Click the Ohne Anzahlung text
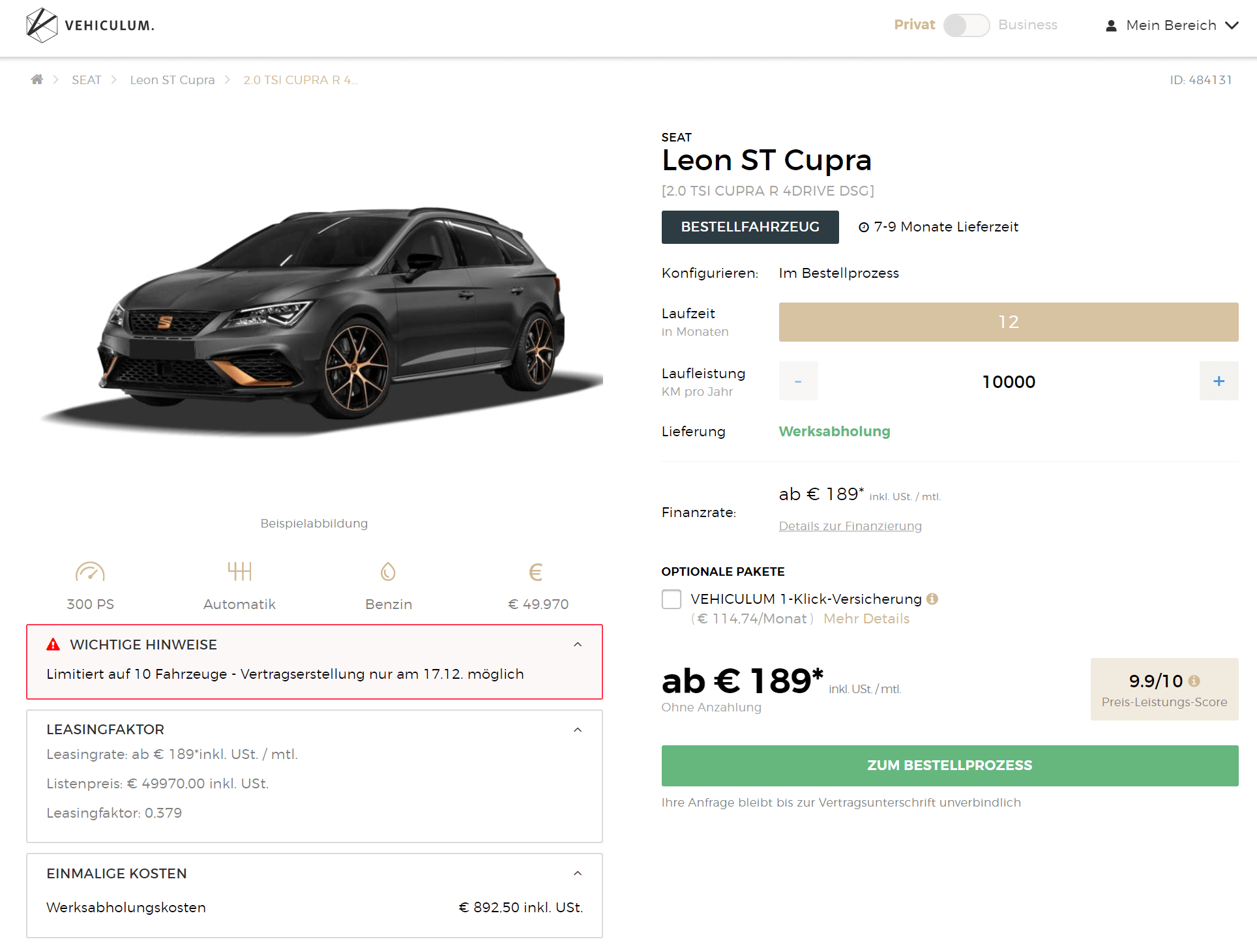This screenshot has height=952, width=1257. coord(711,707)
